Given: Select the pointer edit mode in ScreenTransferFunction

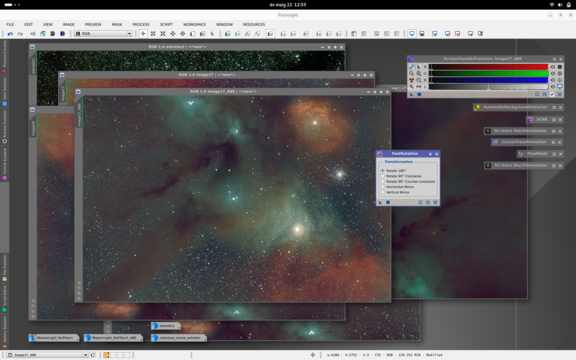Looking at the screenshot, I should tap(418, 67).
